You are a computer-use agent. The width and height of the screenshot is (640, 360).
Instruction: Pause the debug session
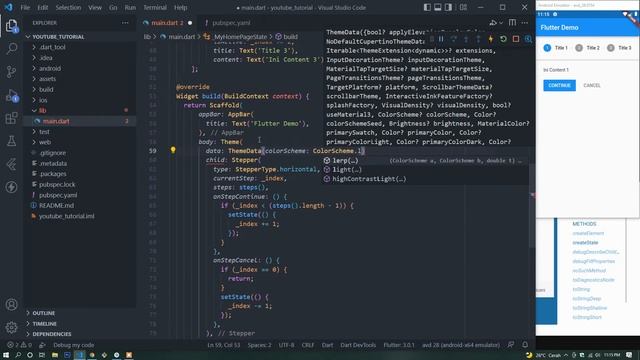(441, 39)
